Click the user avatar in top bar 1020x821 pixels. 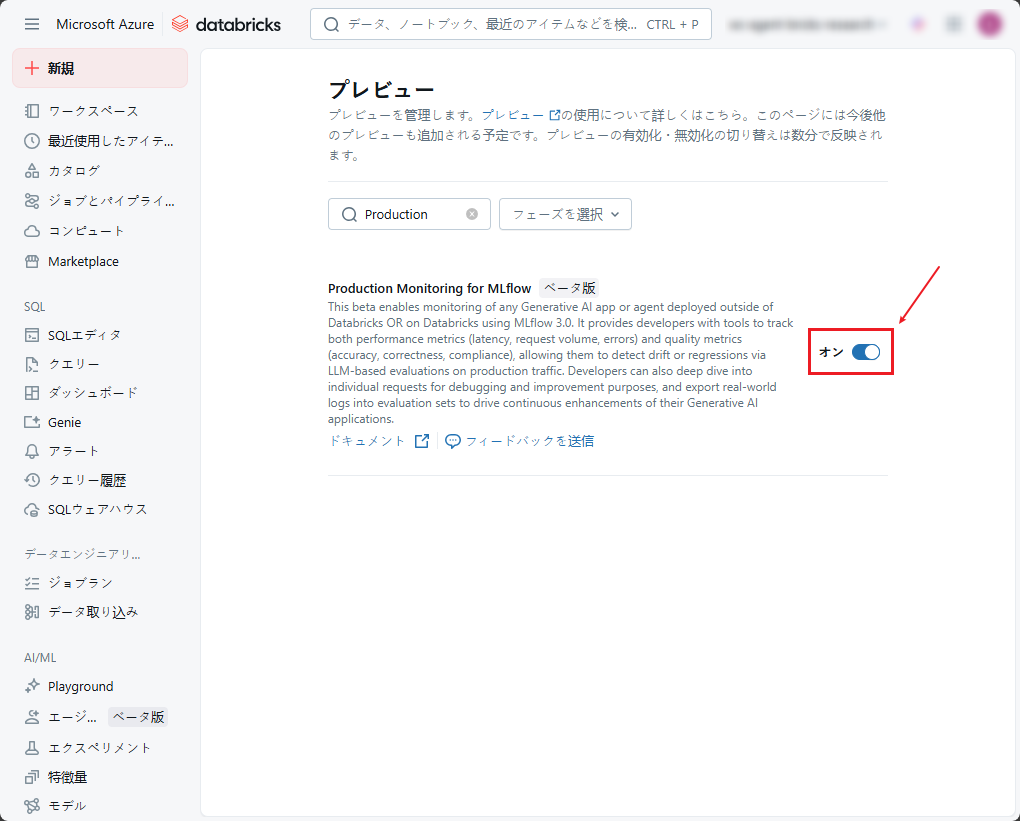coord(989,24)
